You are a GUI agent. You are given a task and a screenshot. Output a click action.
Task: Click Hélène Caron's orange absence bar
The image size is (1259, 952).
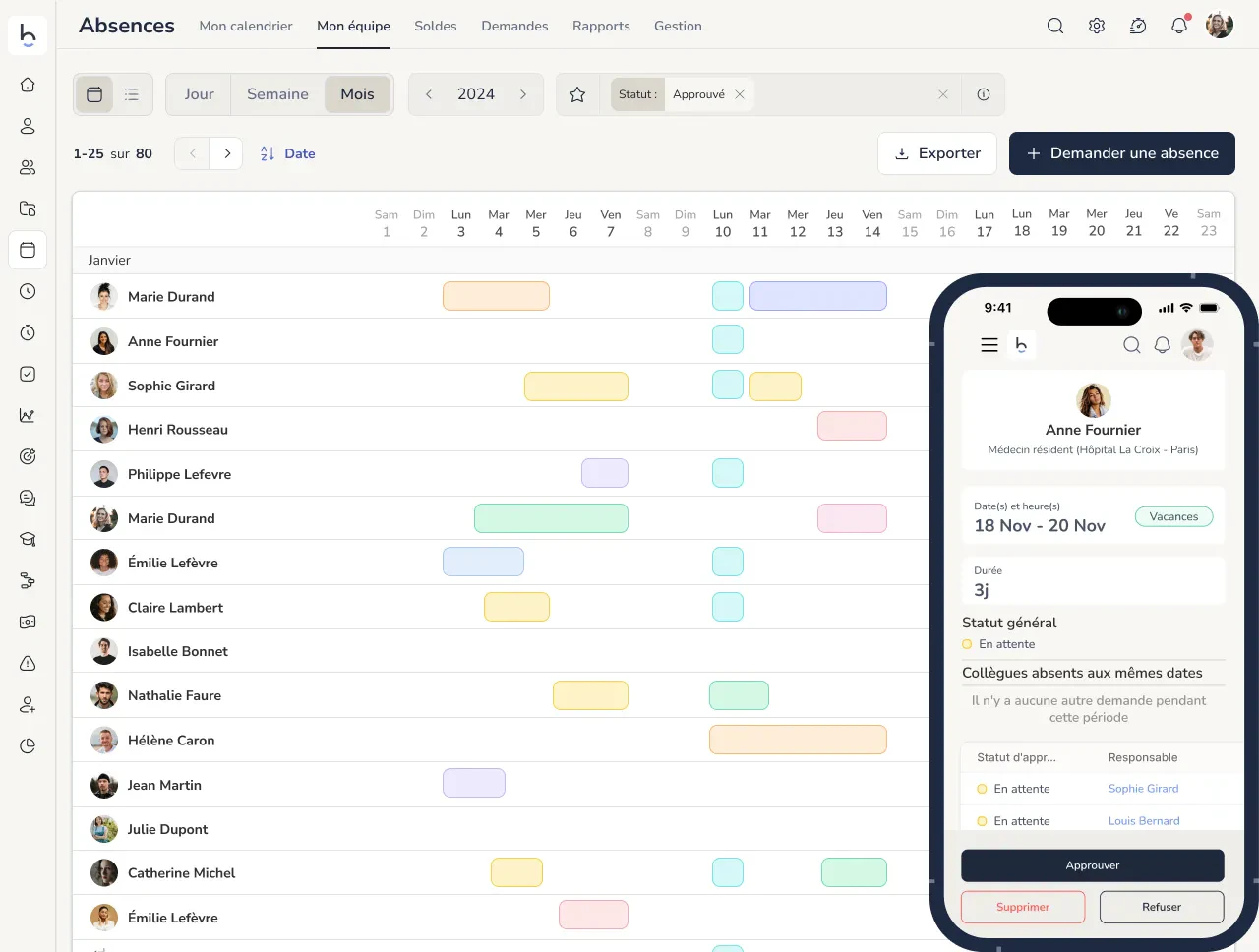pos(798,740)
